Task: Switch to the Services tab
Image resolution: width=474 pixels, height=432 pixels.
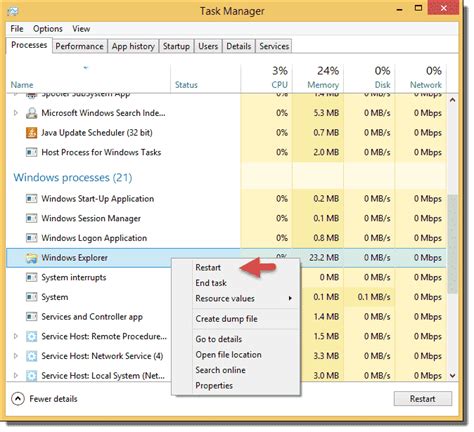Action: tap(274, 46)
